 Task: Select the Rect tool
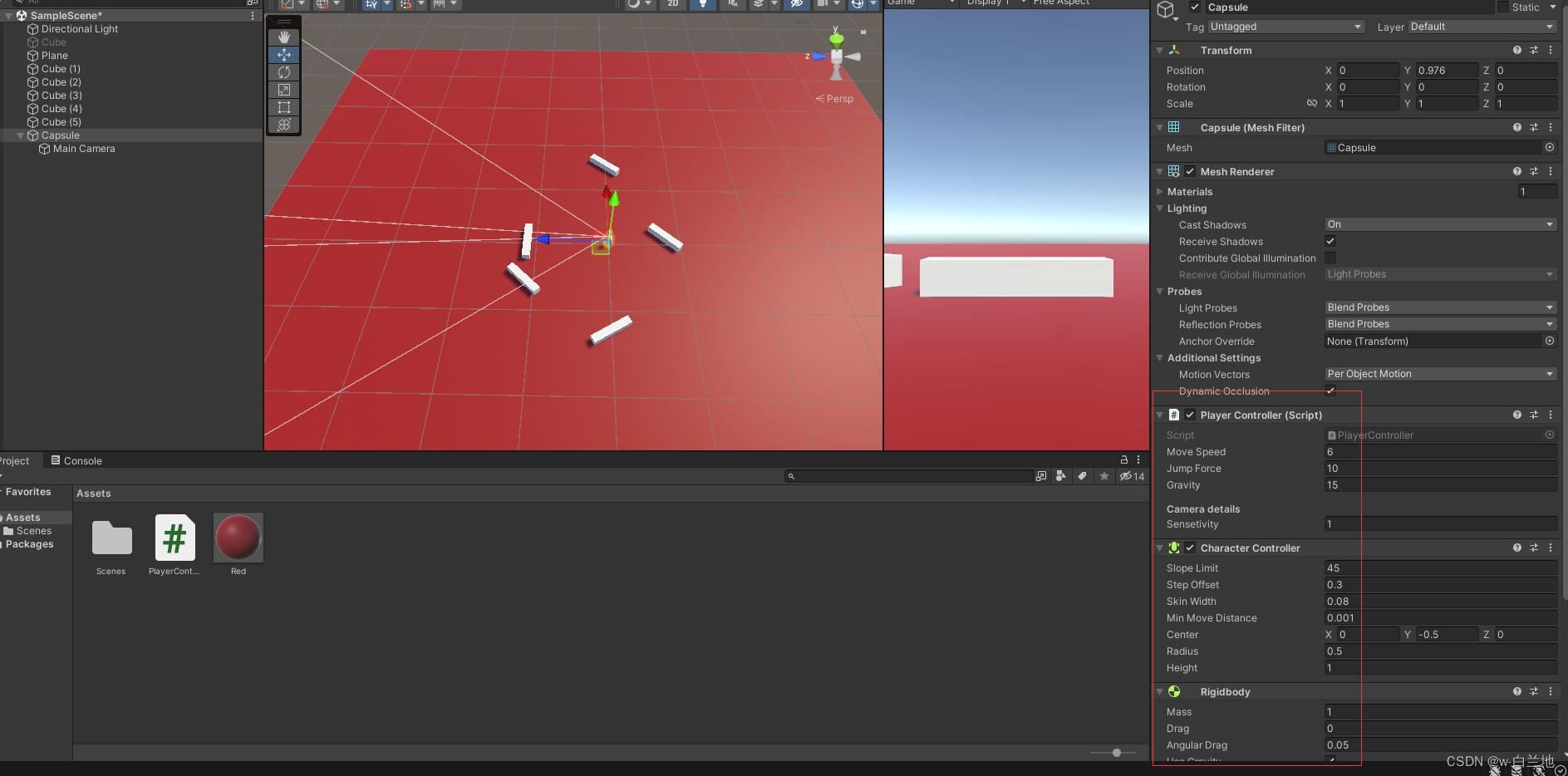click(284, 107)
